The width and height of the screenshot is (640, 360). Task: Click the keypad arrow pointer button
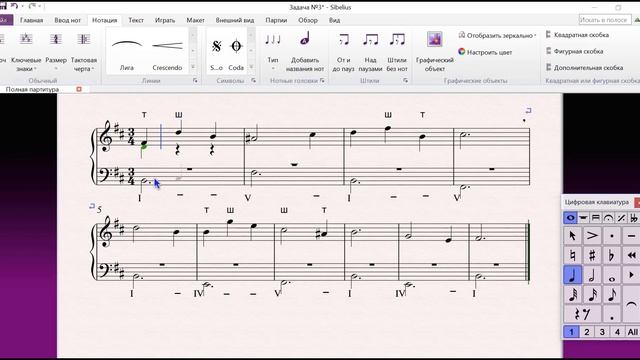[572, 236]
